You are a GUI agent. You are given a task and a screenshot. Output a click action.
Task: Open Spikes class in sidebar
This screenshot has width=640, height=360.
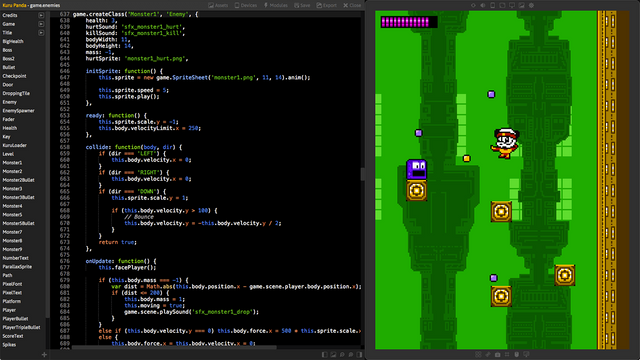[x=9, y=344]
